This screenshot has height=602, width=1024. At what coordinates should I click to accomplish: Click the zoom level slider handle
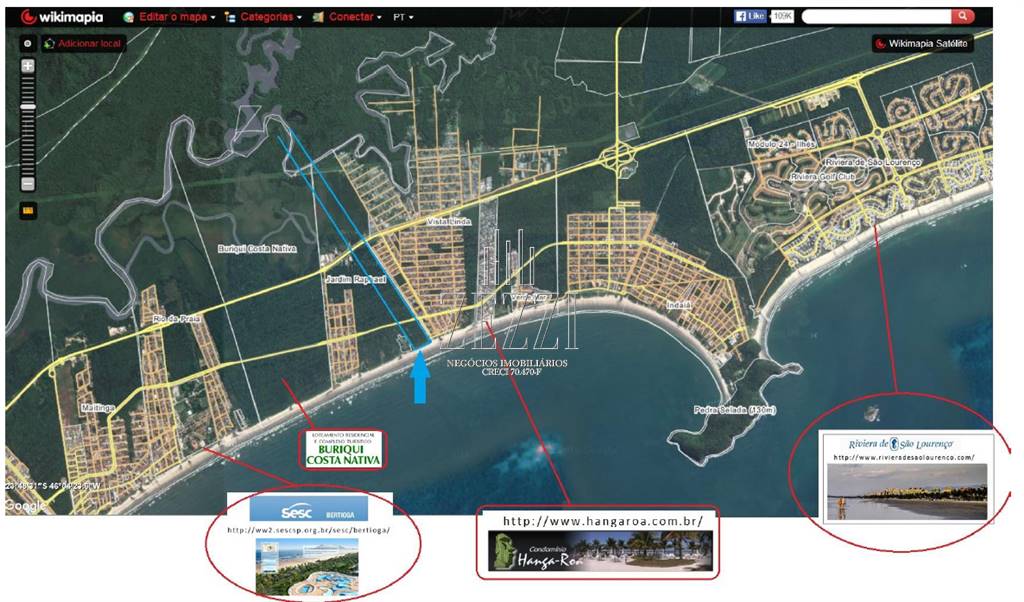pyautogui.click(x=28, y=107)
